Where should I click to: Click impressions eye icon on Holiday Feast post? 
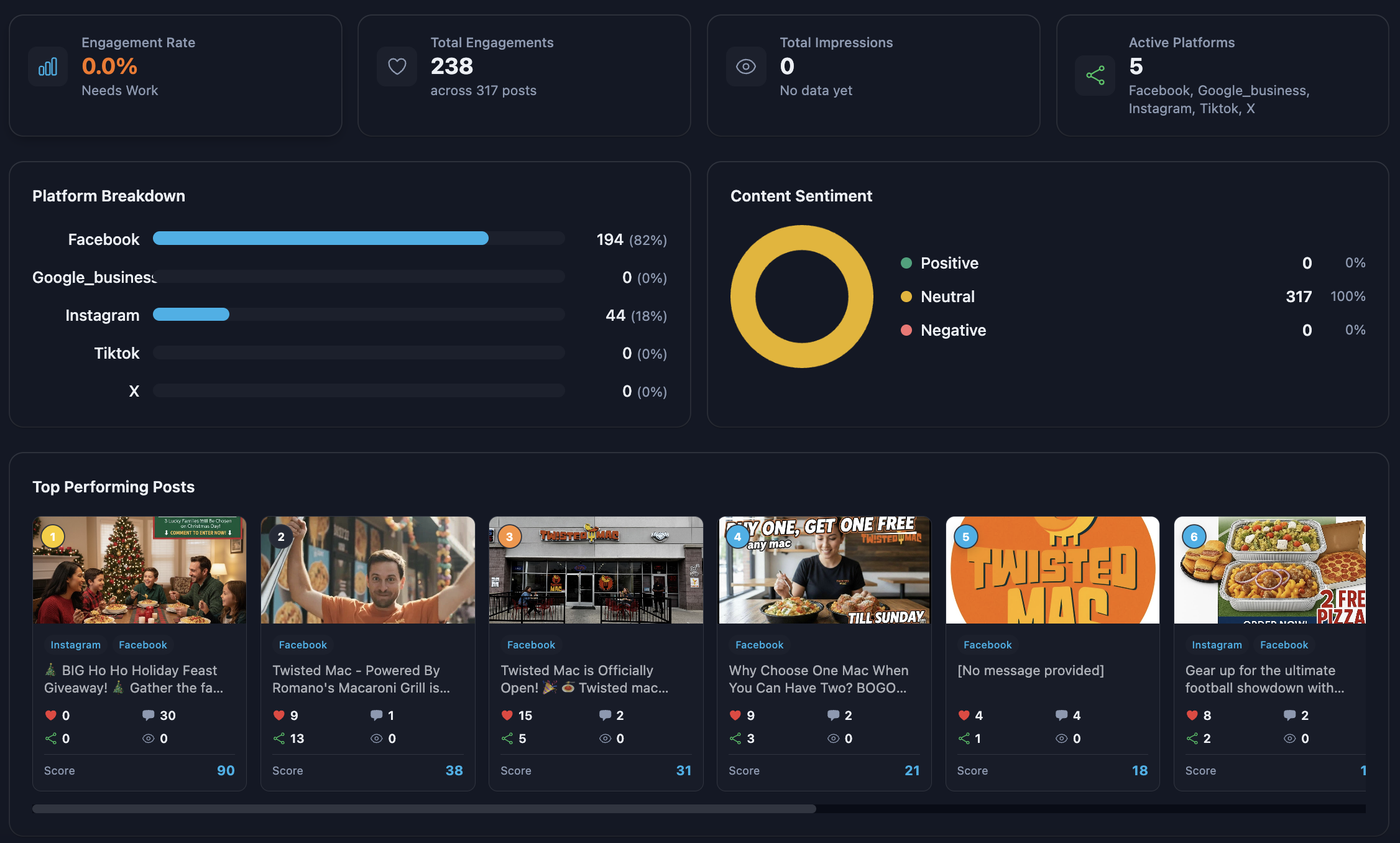tap(148, 739)
